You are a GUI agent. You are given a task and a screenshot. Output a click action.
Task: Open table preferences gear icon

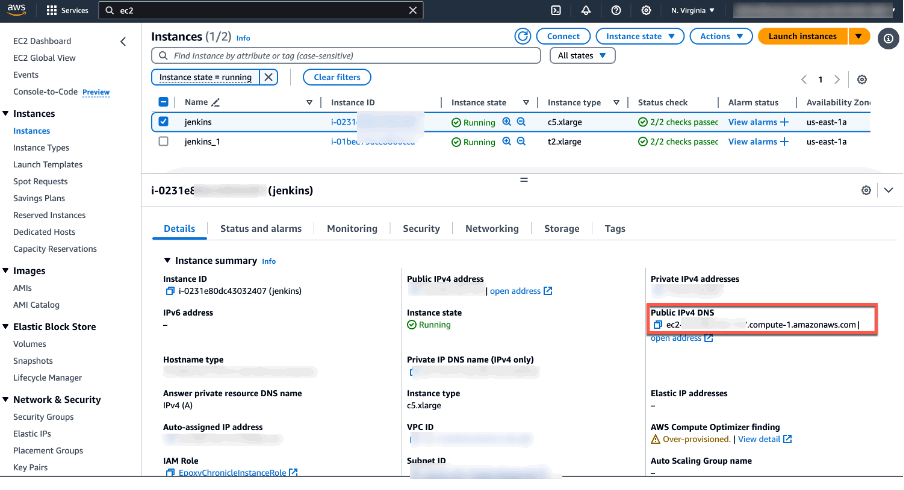point(862,80)
